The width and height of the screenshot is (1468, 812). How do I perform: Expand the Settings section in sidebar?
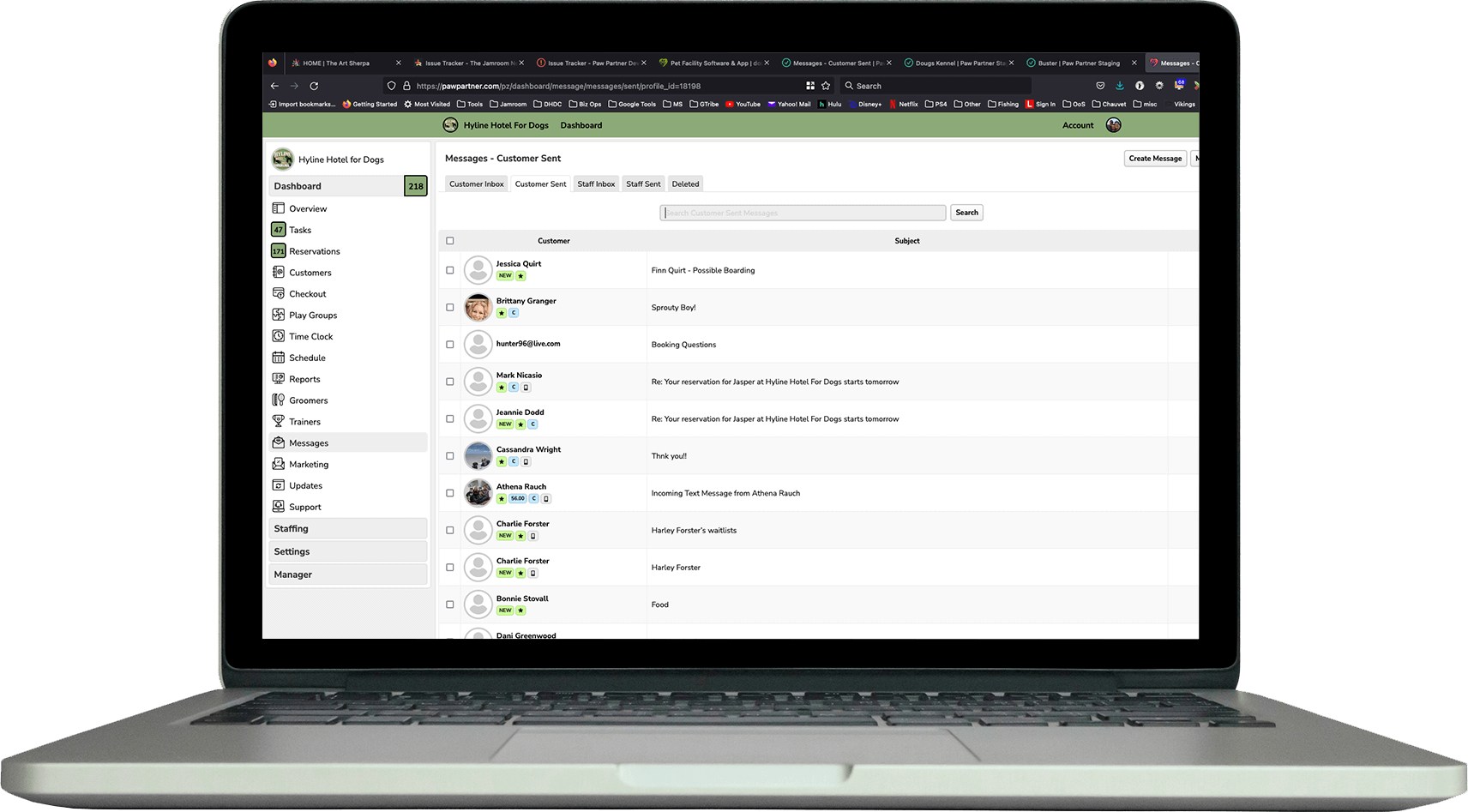347,551
